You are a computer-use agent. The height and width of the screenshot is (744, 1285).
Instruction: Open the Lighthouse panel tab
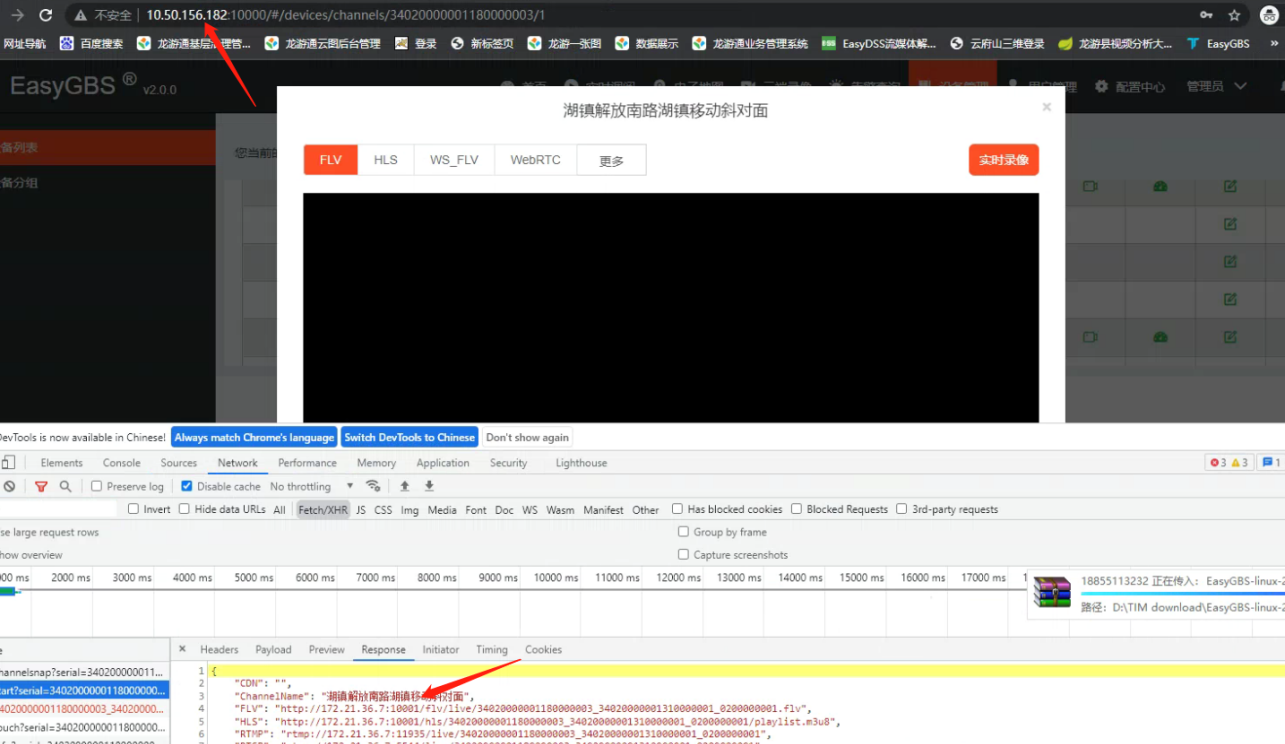click(581, 463)
